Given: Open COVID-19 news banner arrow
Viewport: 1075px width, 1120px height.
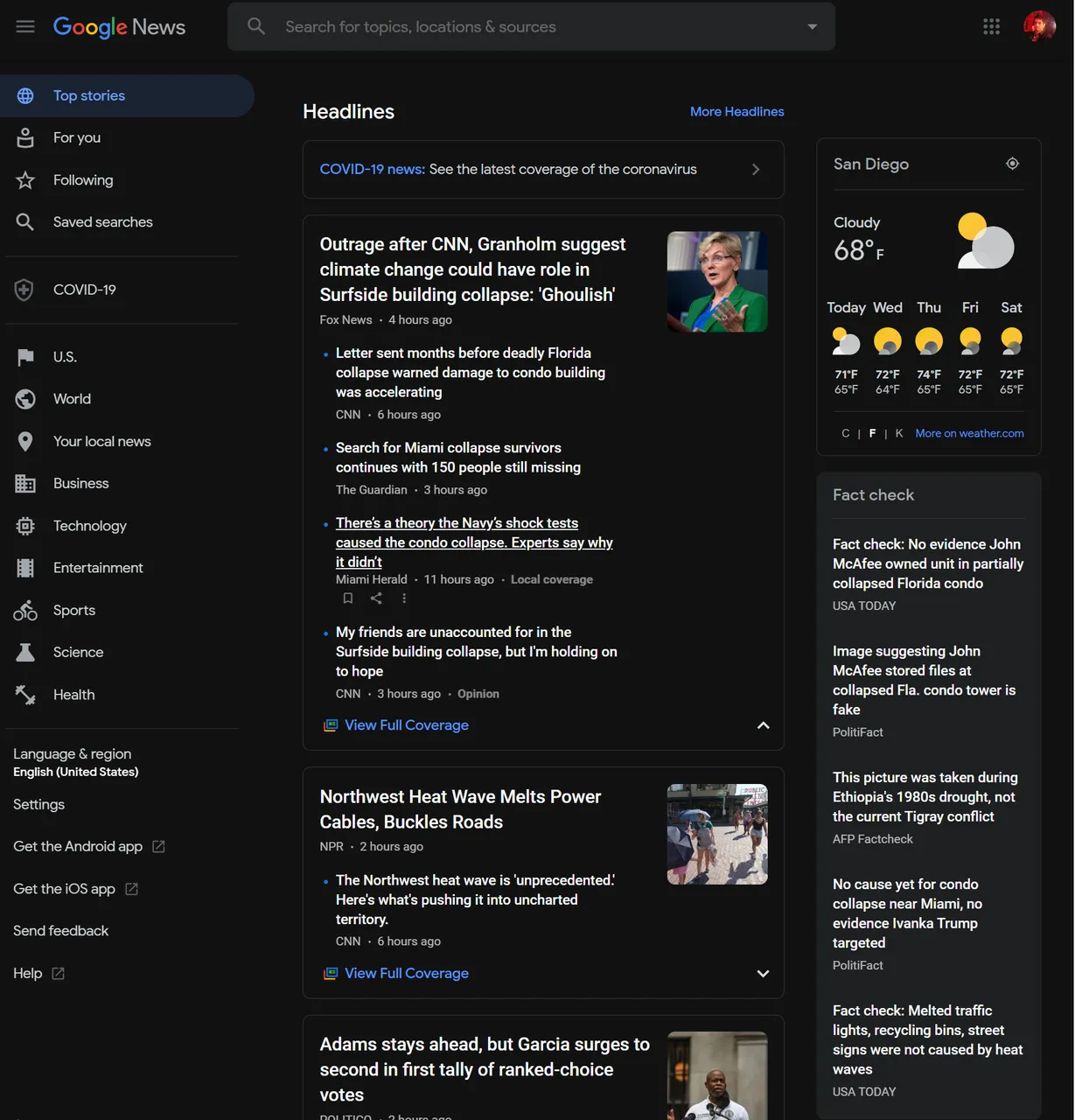Looking at the screenshot, I should pyautogui.click(x=756, y=170).
